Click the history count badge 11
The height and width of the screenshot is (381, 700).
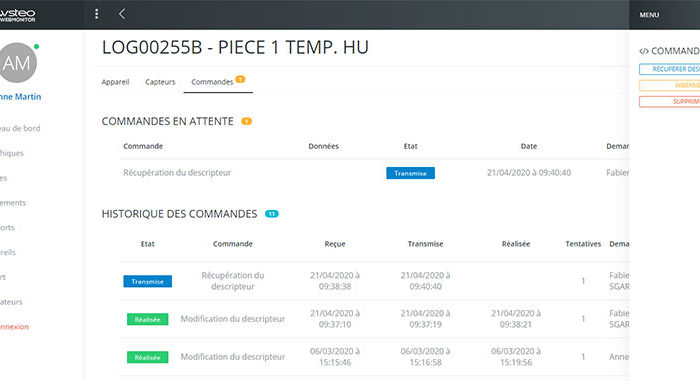pyautogui.click(x=271, y=214)
